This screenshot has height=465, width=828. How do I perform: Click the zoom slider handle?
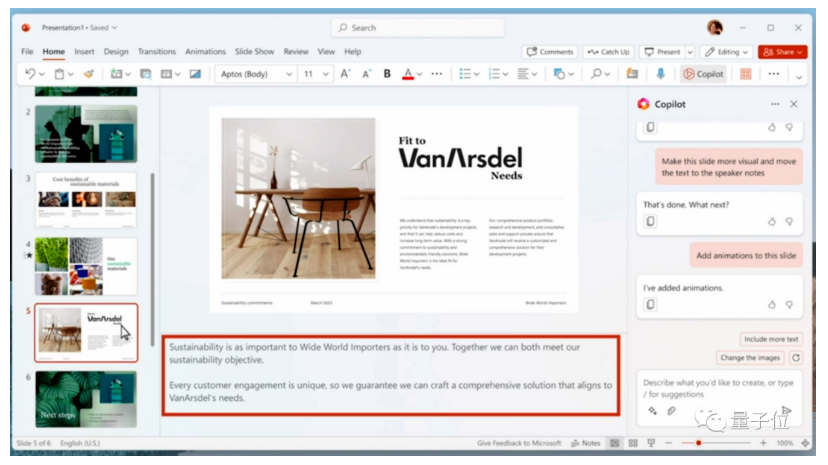point(698,443)
